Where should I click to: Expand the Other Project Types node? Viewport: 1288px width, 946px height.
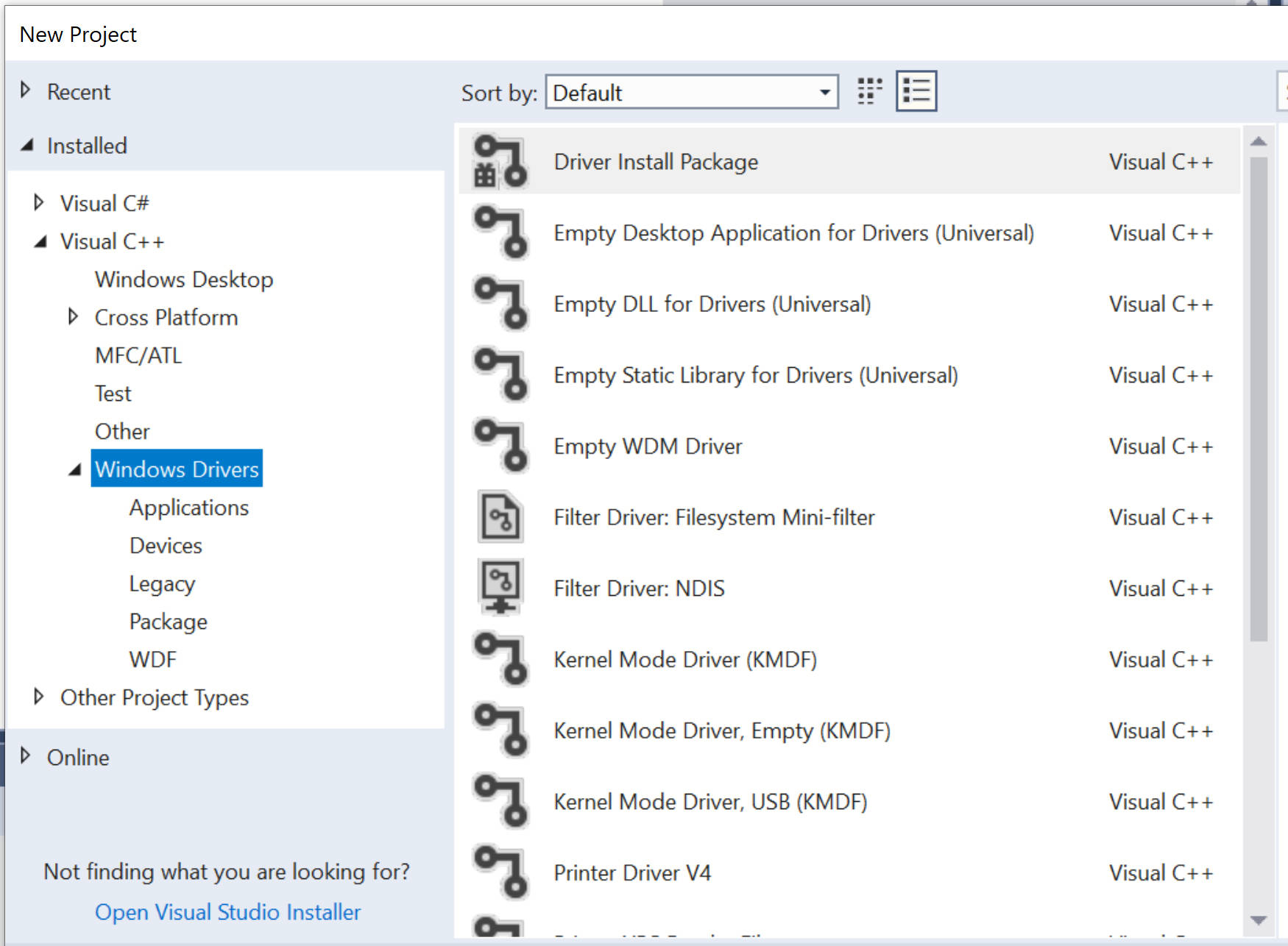[39, 697]
